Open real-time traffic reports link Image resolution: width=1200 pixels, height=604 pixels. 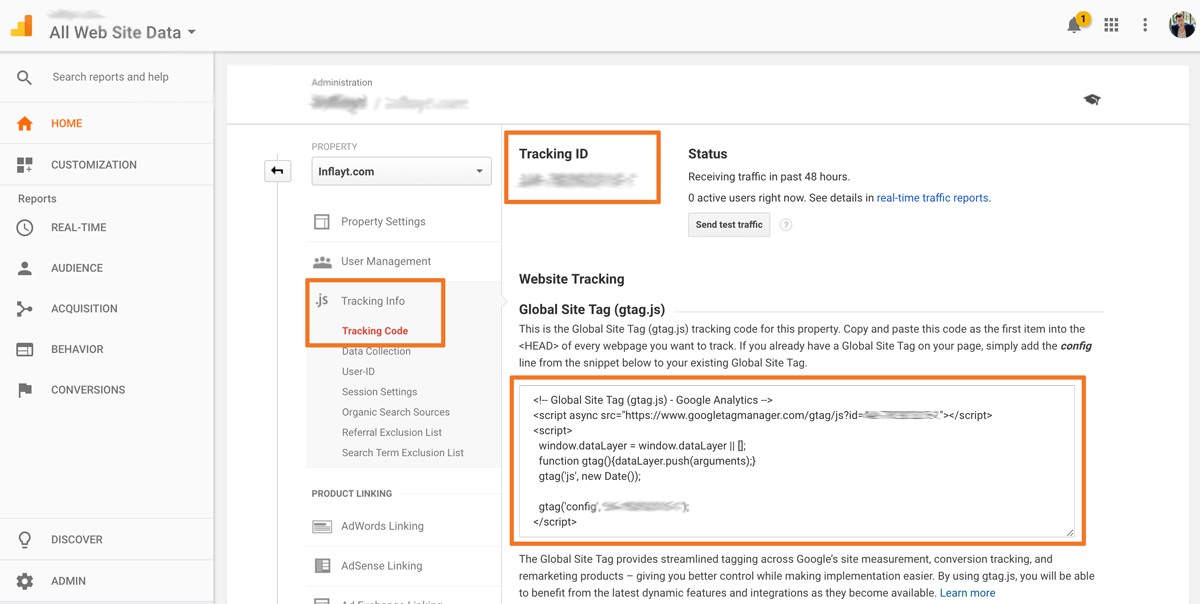coord(932,198)
